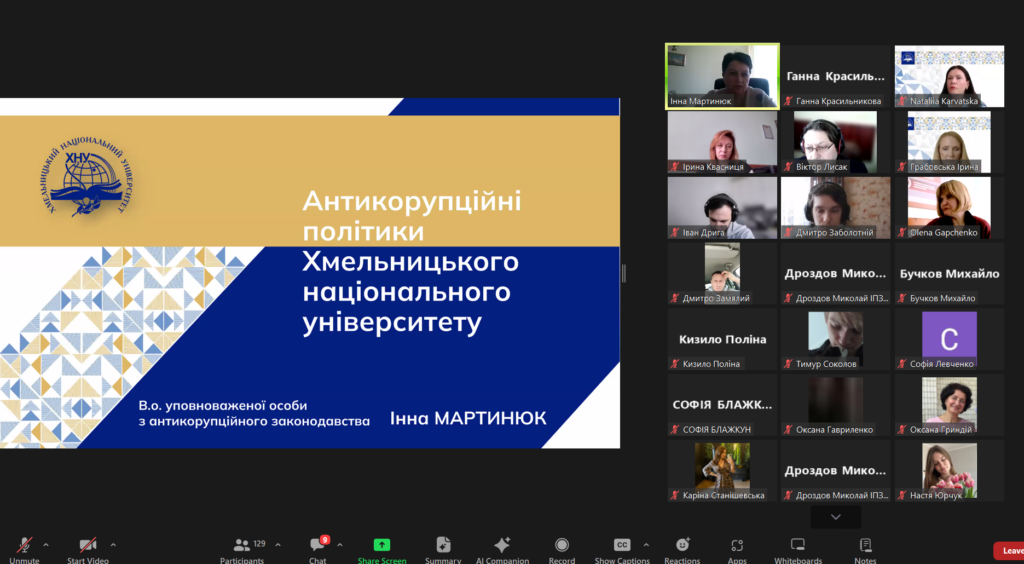
Task: Open the Participants panel
Action: tap(242, 546)
